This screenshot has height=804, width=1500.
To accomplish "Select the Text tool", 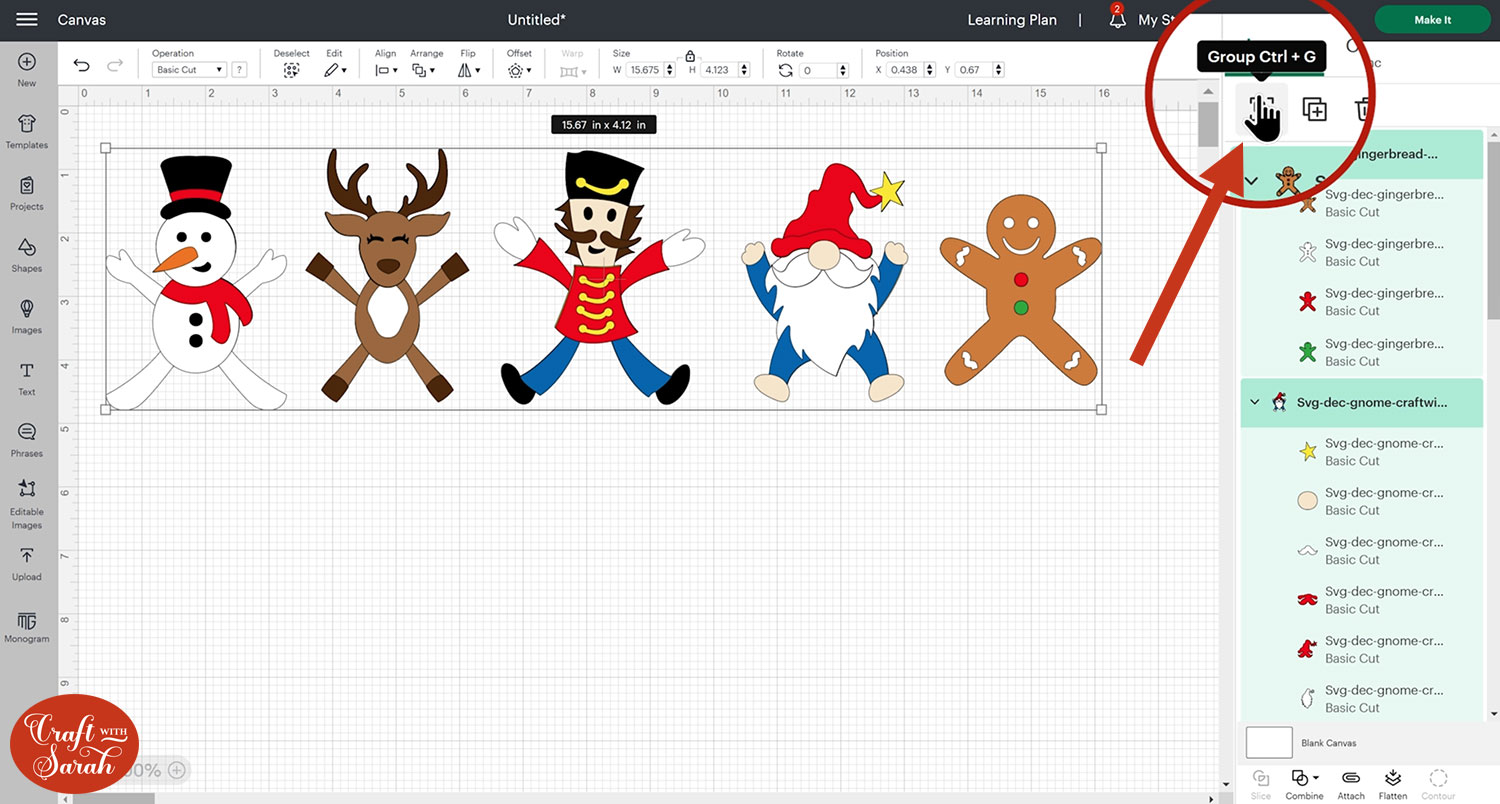I will pyautogui.click(x=27, y=378).
